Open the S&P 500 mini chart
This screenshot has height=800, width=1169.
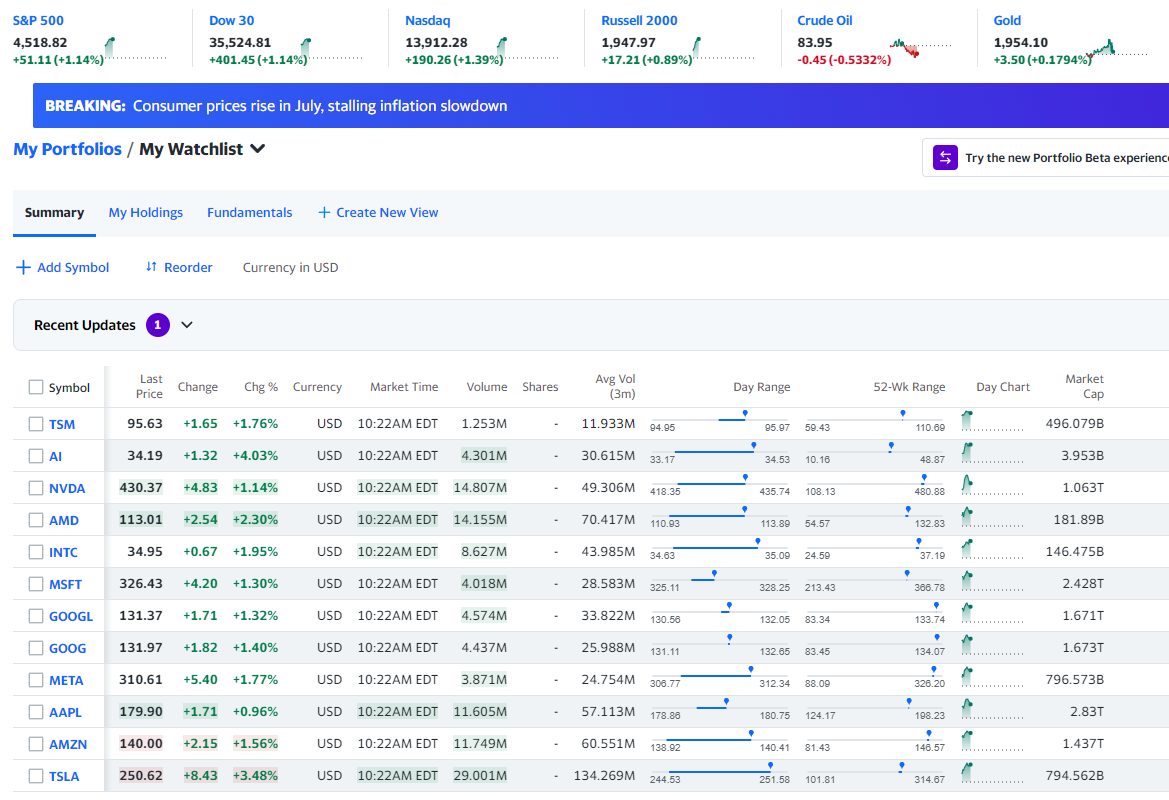pos(134,48)
